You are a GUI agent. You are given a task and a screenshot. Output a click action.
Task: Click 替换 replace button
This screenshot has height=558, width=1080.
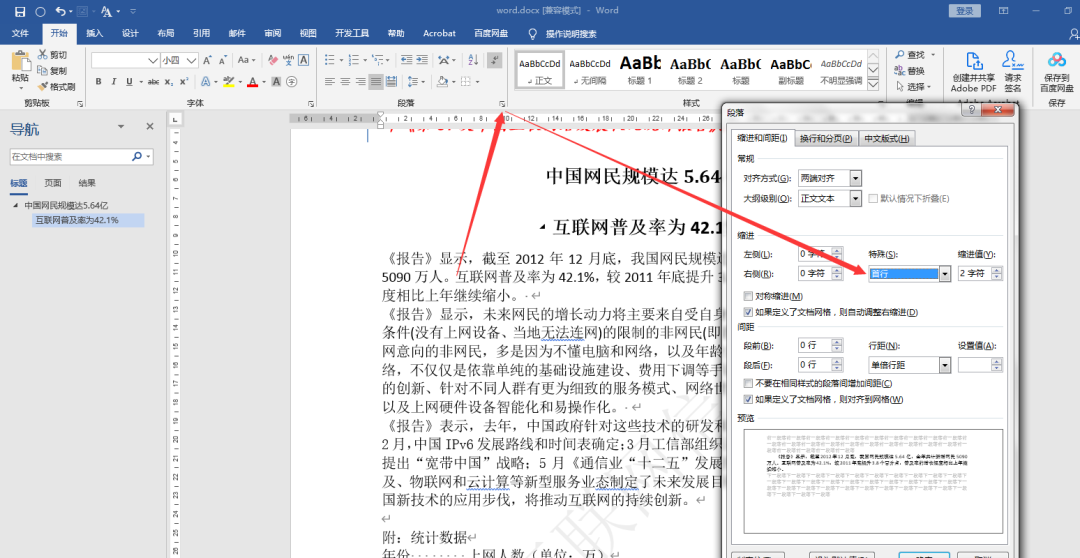pos(911,71)
